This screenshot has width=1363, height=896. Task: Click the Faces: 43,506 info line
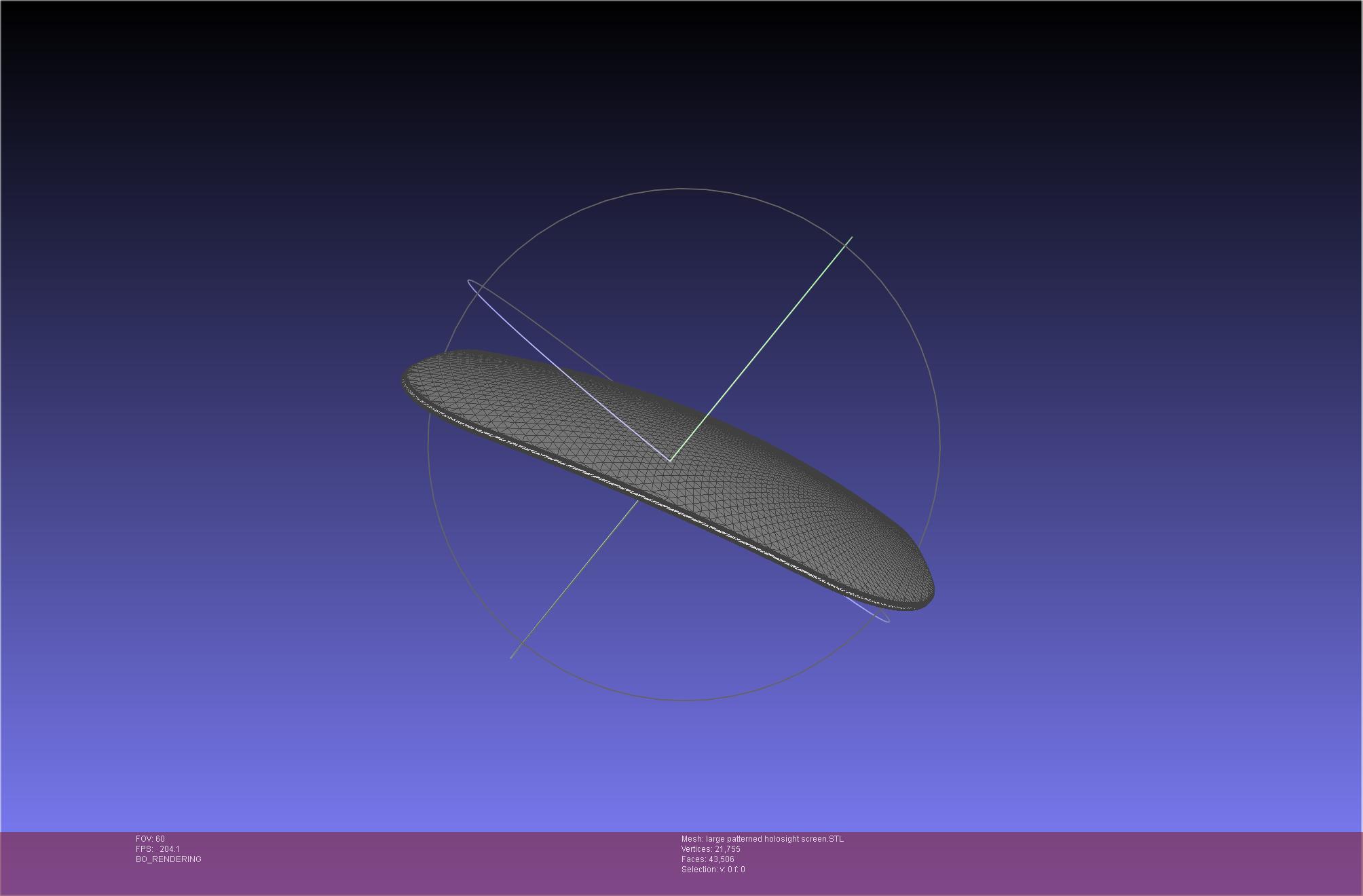click(707, 859)
